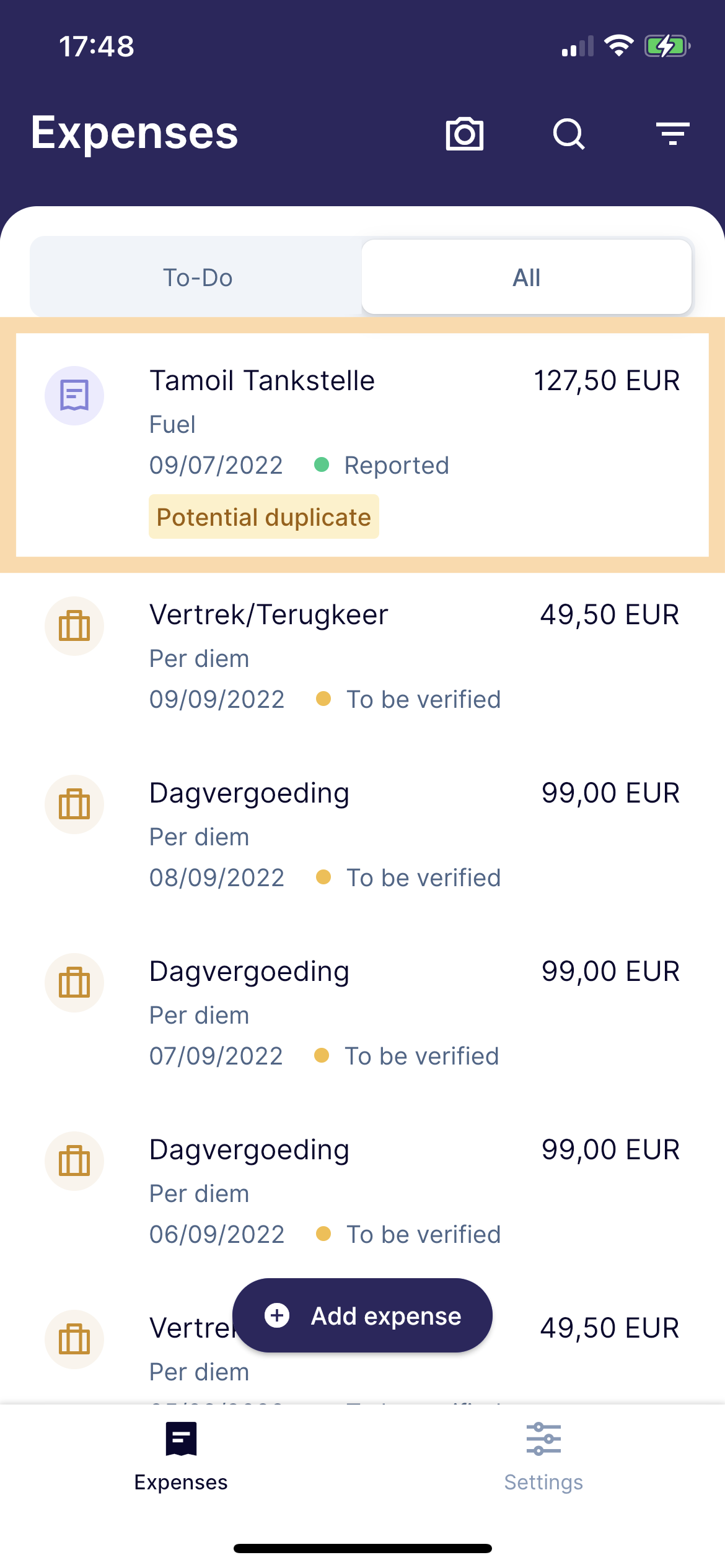Tap the Potential duplicate badge
The width and height of the screenshot is (725, 1568).
tap(264, 516)
